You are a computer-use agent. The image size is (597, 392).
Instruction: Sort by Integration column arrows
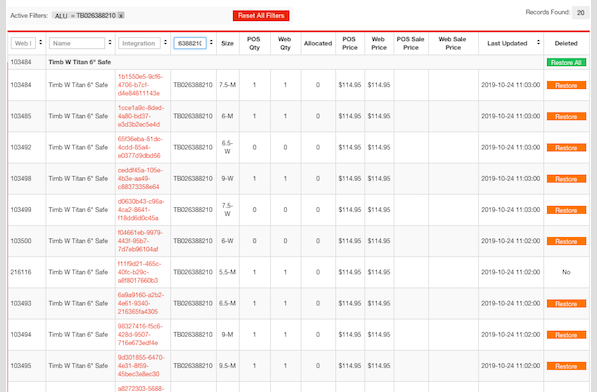click(165, 43)
